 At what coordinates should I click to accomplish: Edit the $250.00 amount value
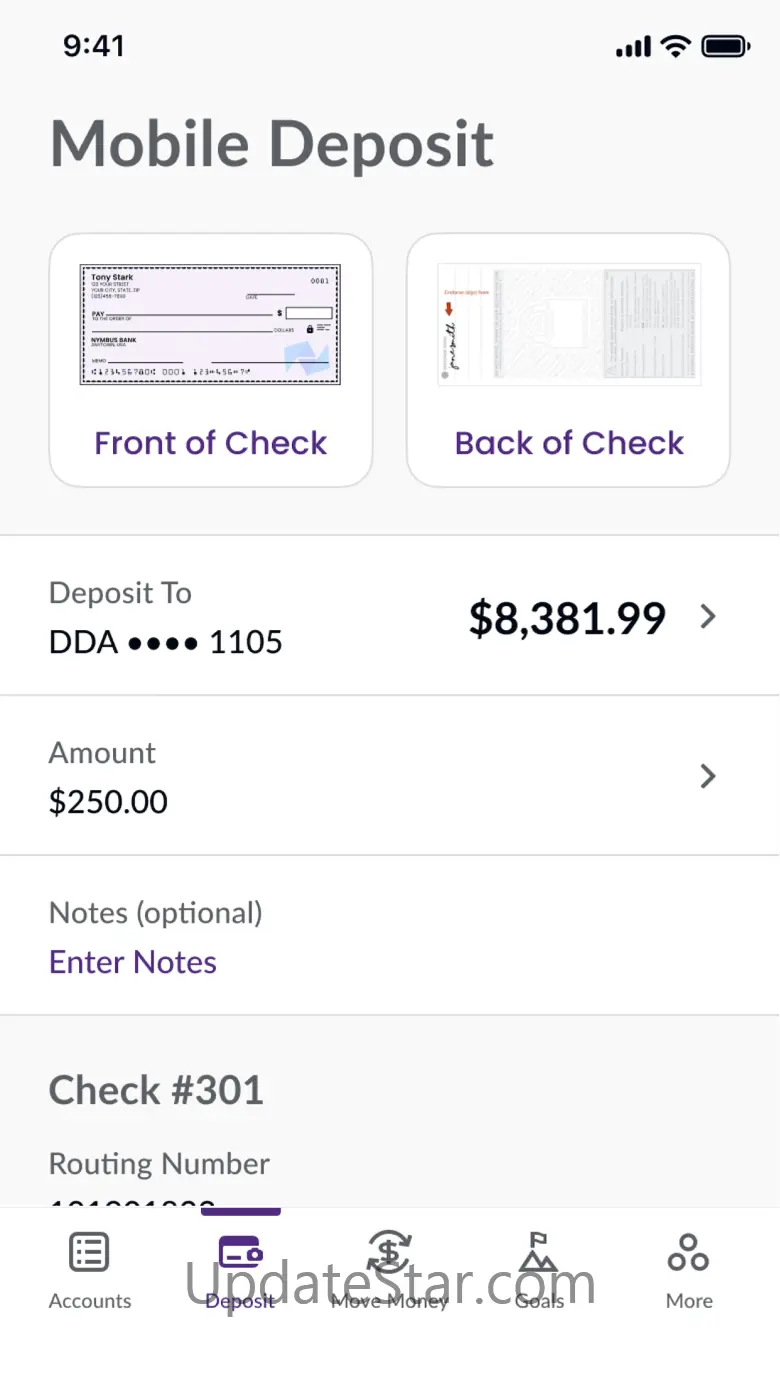point(108,802)
